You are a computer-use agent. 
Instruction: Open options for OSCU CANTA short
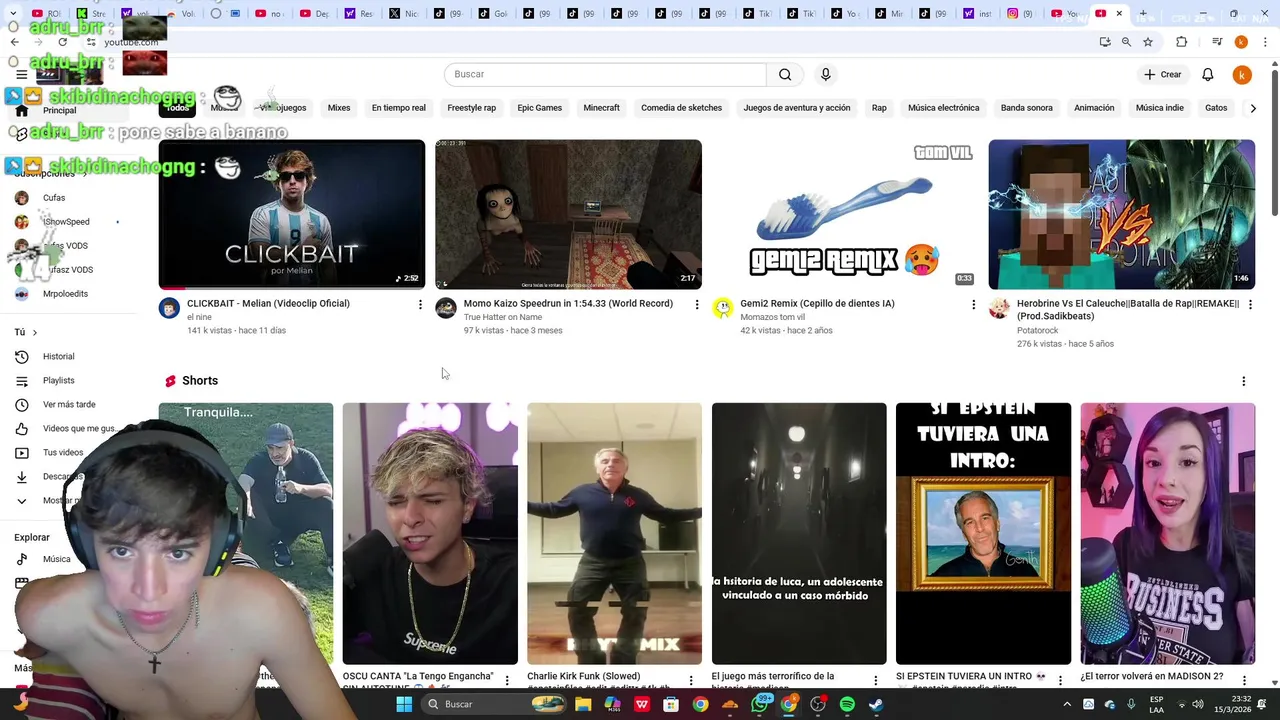[507, 680]
